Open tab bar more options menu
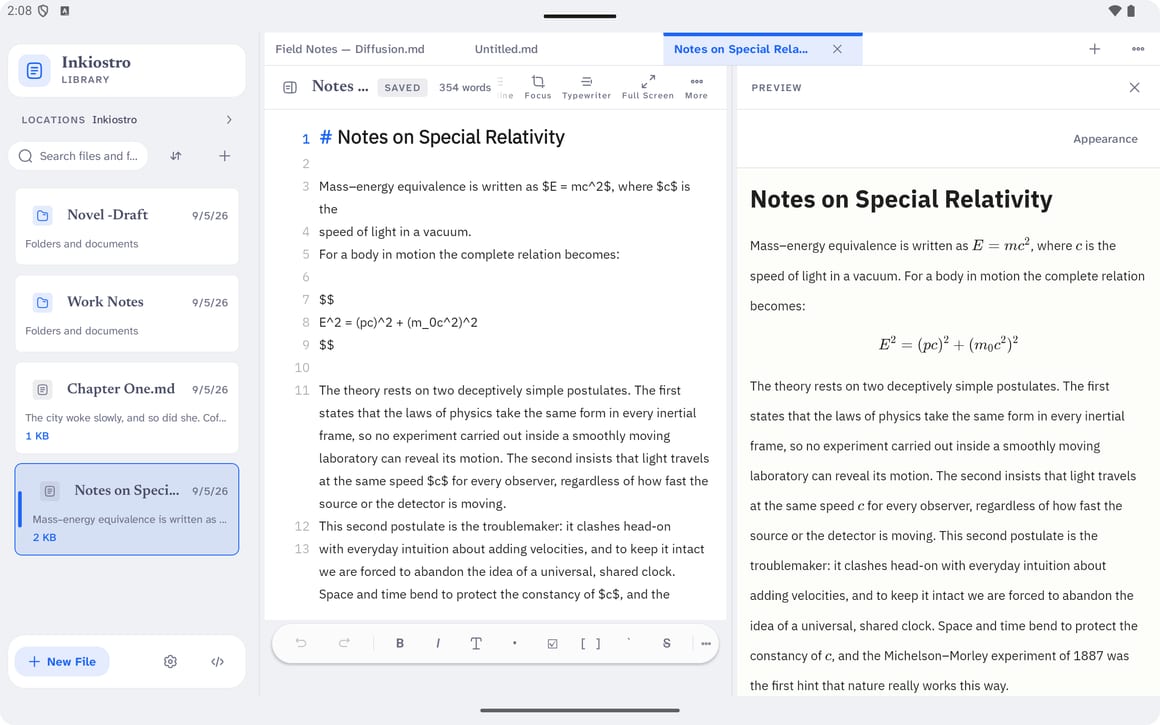This screenshot has height=725, width=1160. pyautogui.click(x=1138, y=49)
